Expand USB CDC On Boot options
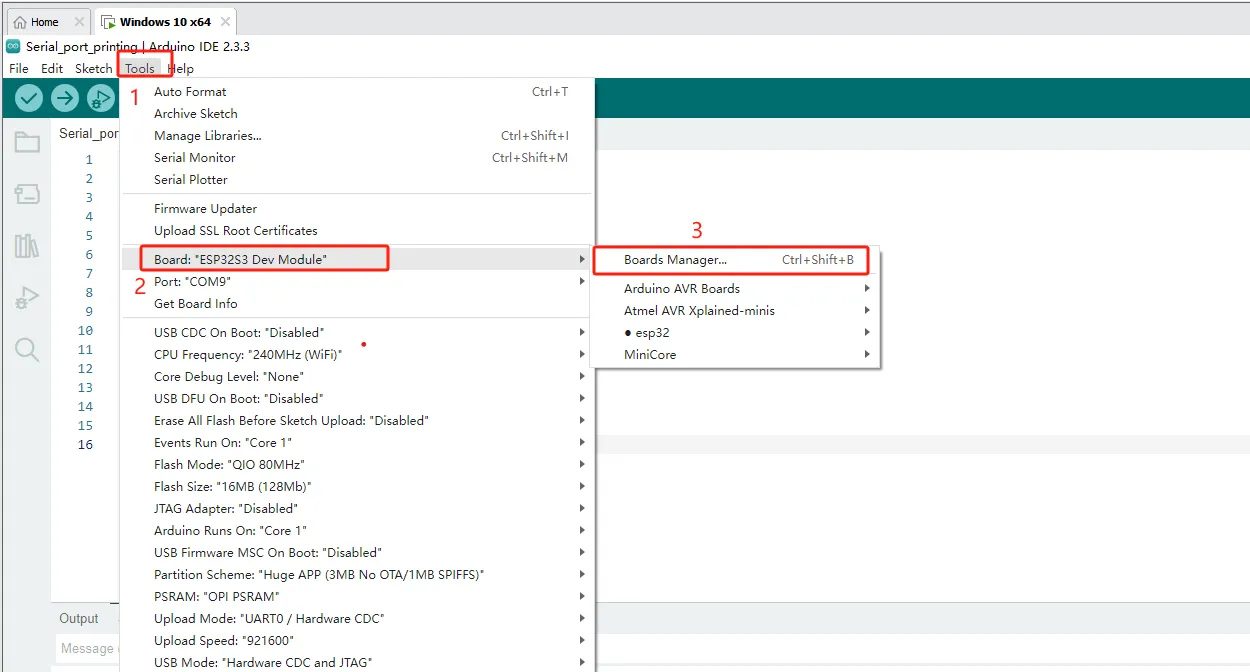 (x=357, y=332)
